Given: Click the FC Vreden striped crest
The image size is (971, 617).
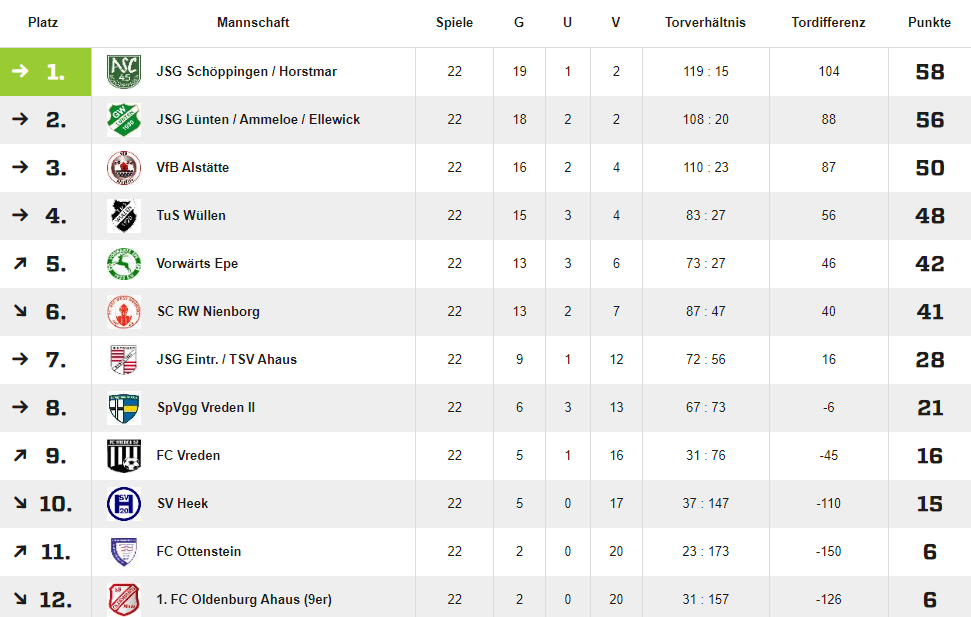Looking at the screenshot, I should 124,456.
